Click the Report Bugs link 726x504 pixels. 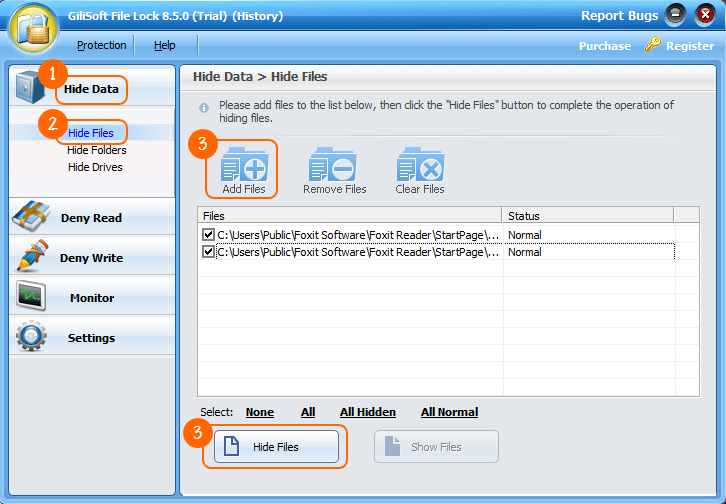click(x=620, y=15)
